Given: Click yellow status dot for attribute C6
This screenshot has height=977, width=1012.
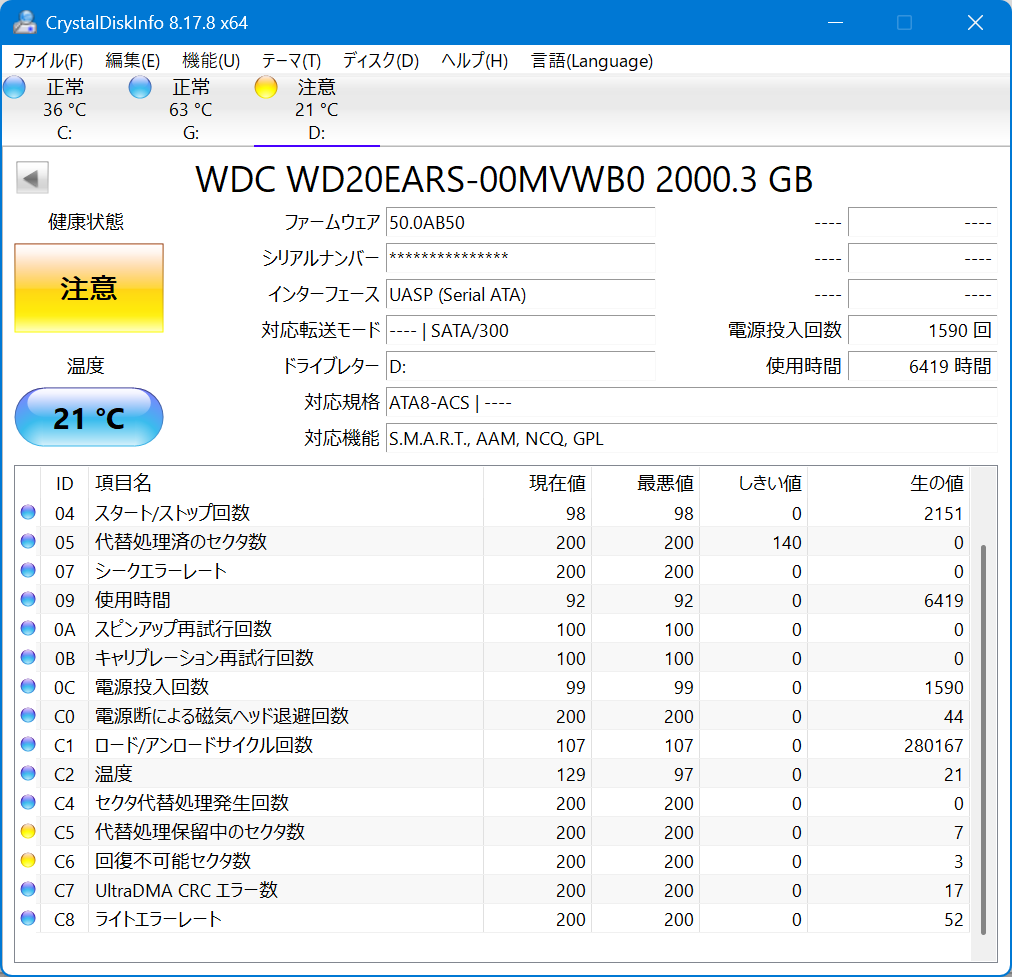Looking at the screenshot, I should tap(28, 860).
